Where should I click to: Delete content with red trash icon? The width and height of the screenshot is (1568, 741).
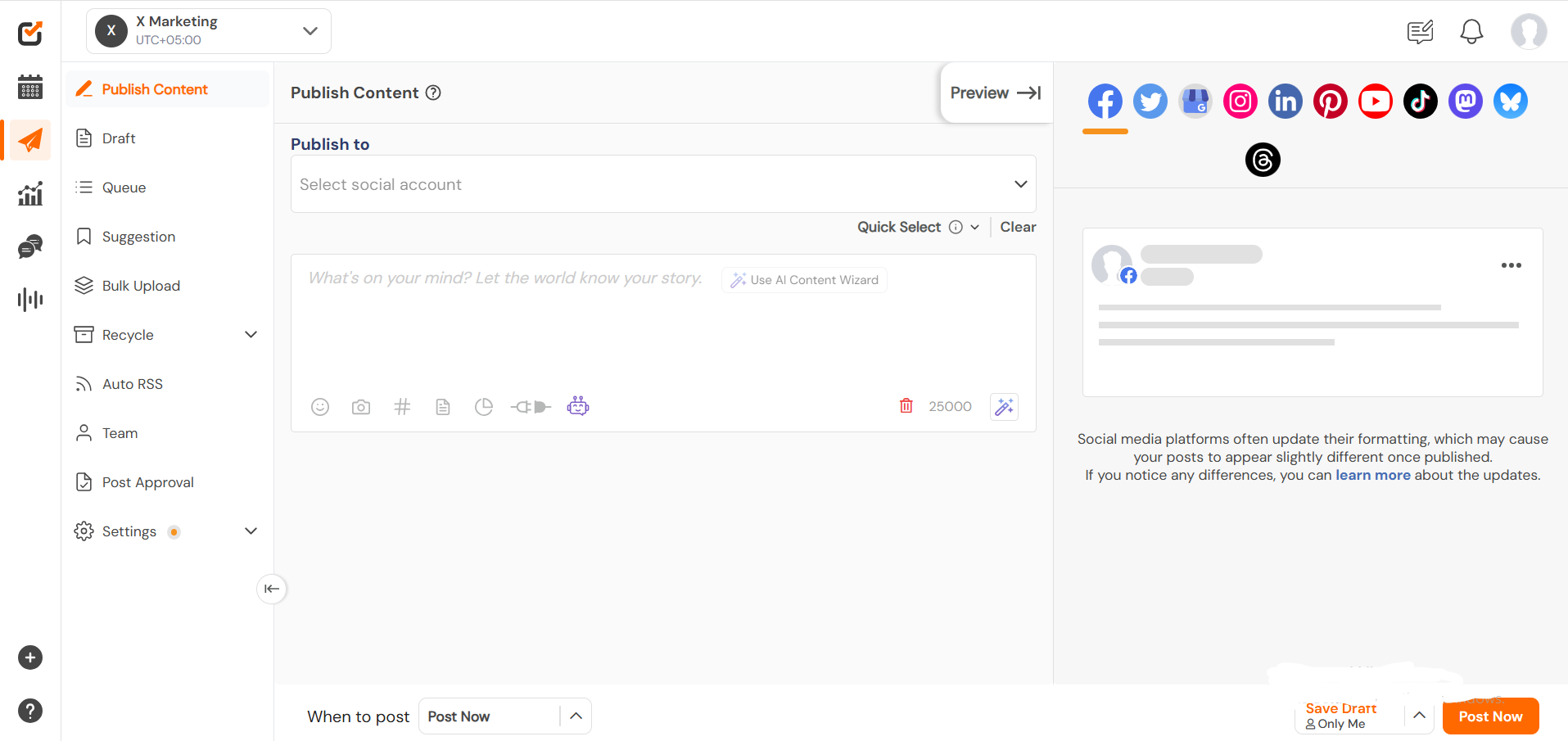tap(906, 406)
